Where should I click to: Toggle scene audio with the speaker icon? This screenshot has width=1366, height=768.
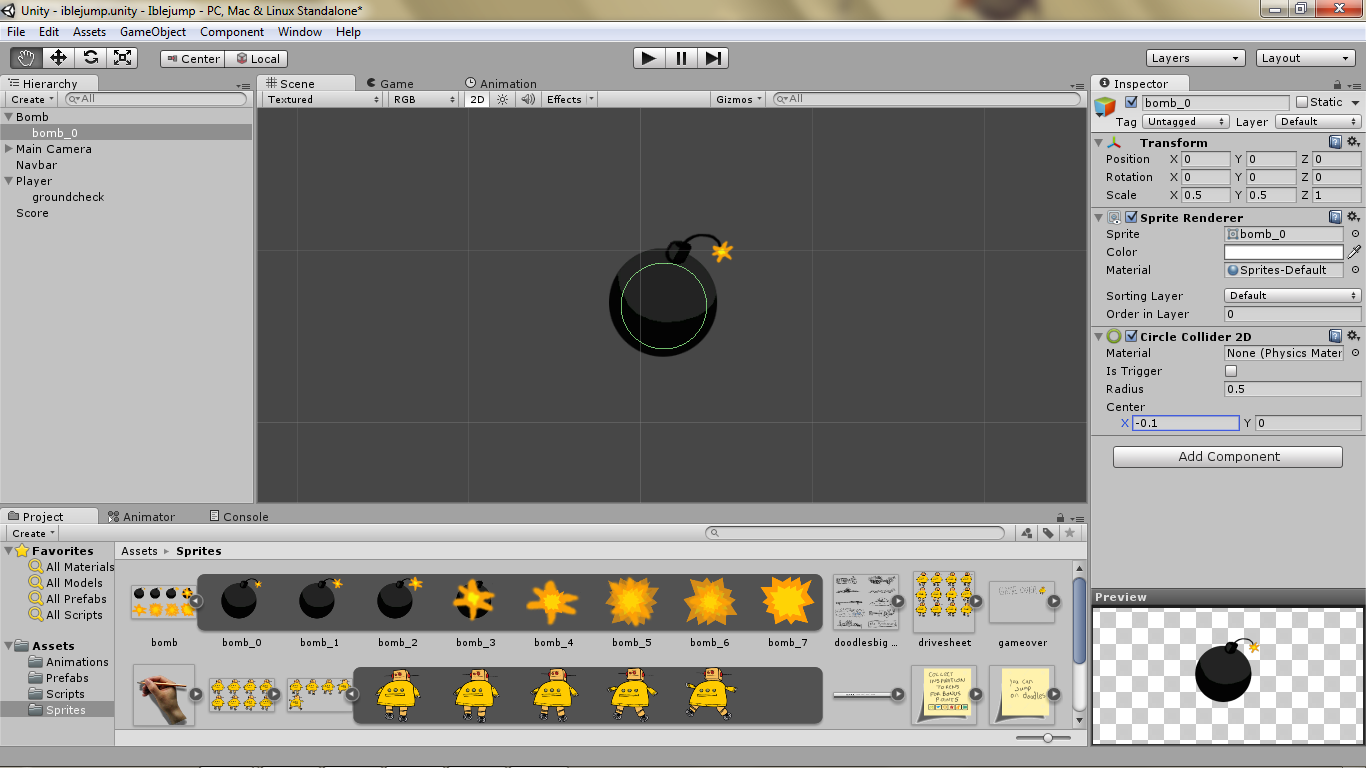click(525, 99)
